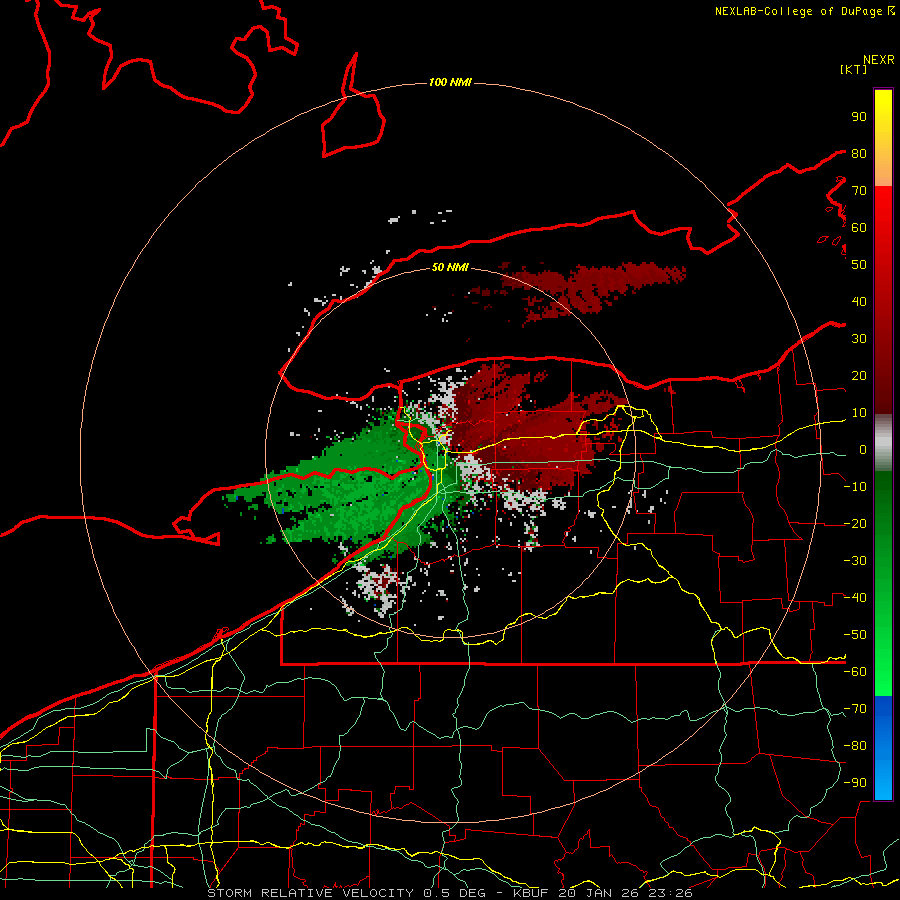Click the -30 scale value
900x900 pixels.
[x=855, y=561]
